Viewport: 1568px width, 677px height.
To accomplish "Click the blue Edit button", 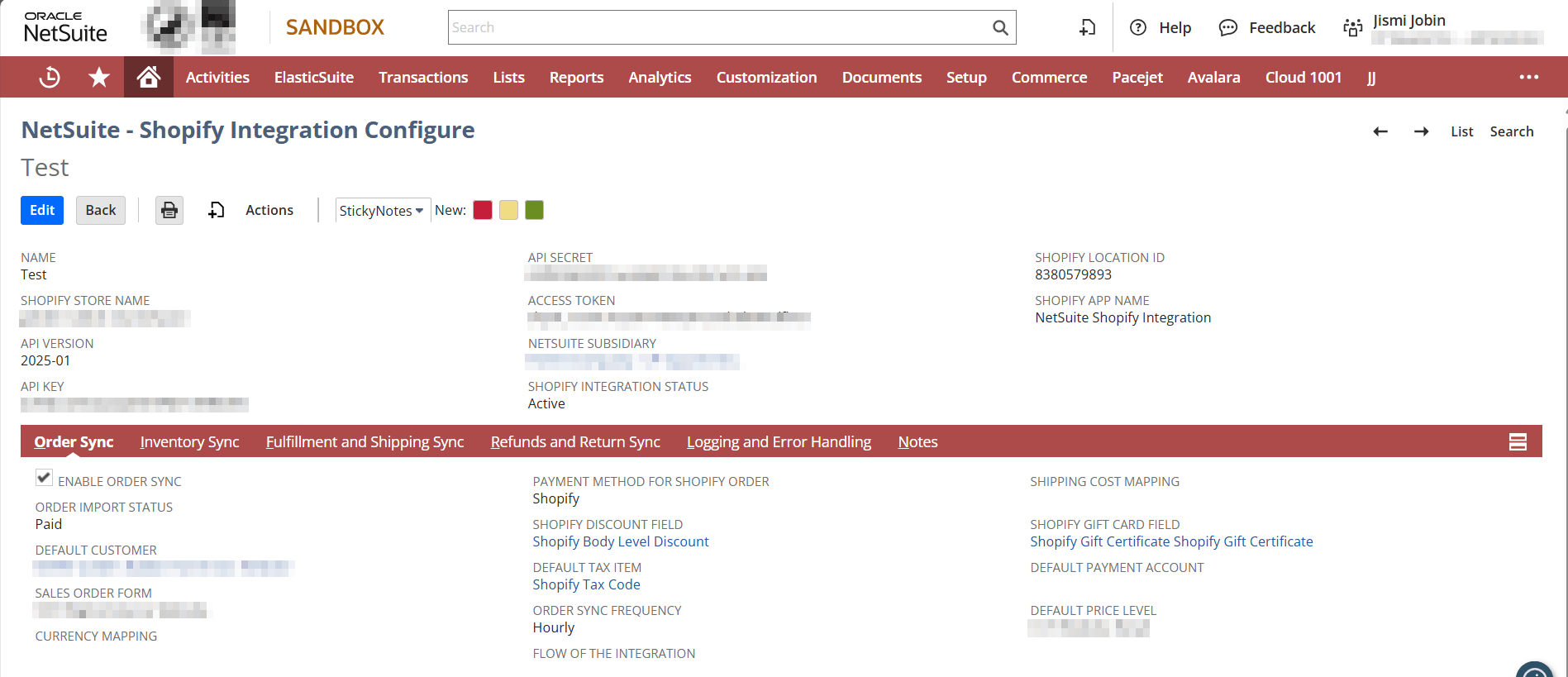I will (42, 210).
